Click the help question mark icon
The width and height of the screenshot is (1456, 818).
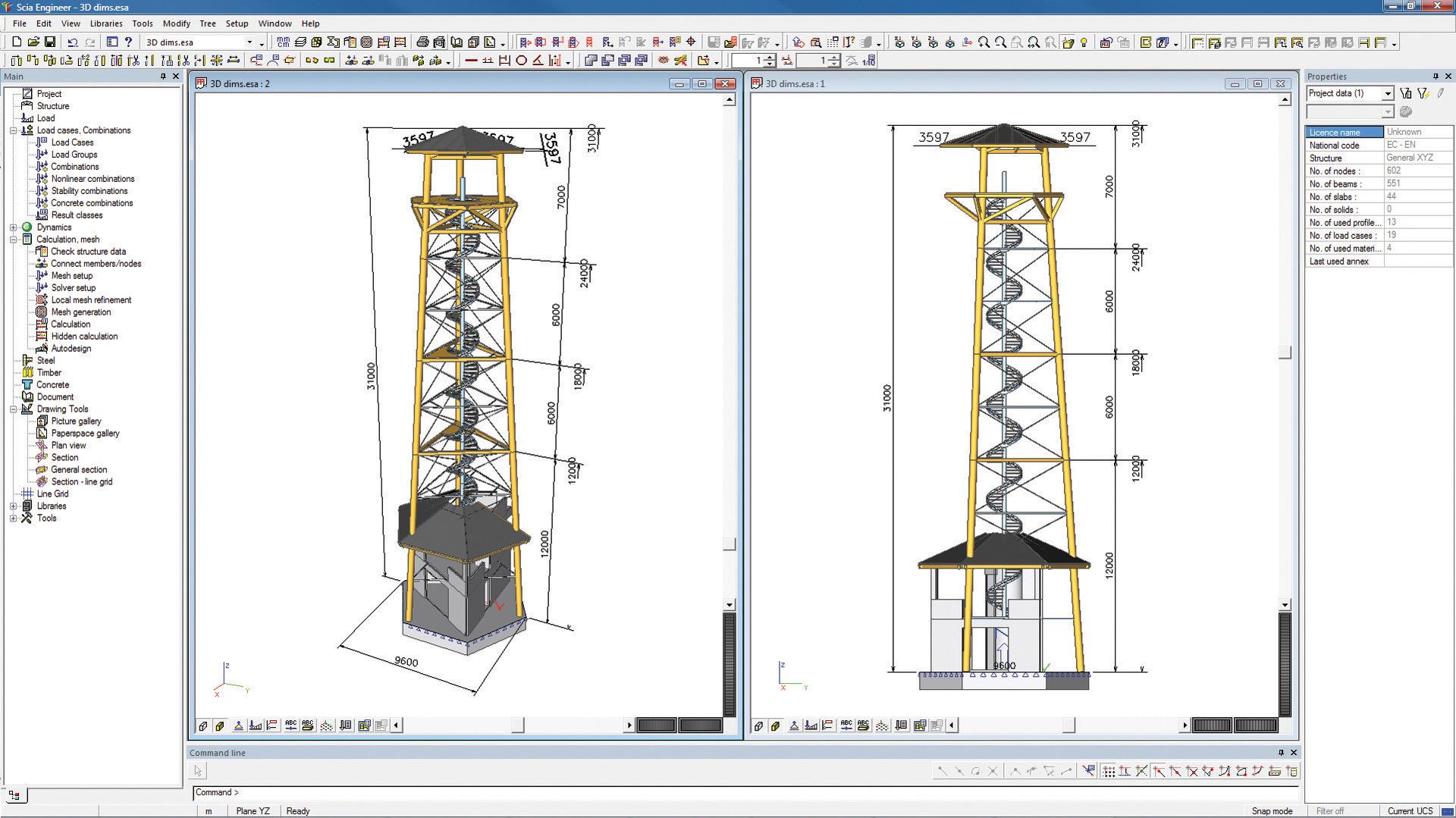pyautogui.click(x=128, y=42)
